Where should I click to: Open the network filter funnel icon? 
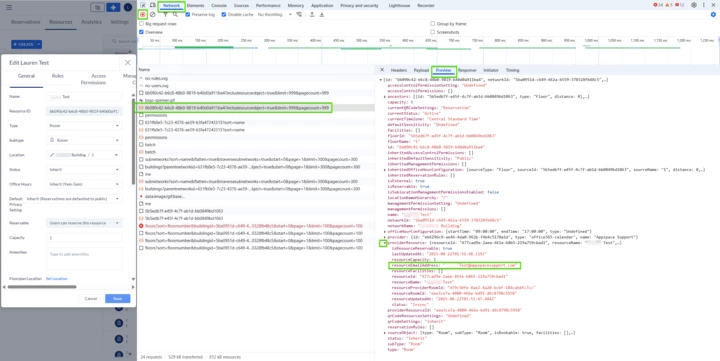point(165,15)
